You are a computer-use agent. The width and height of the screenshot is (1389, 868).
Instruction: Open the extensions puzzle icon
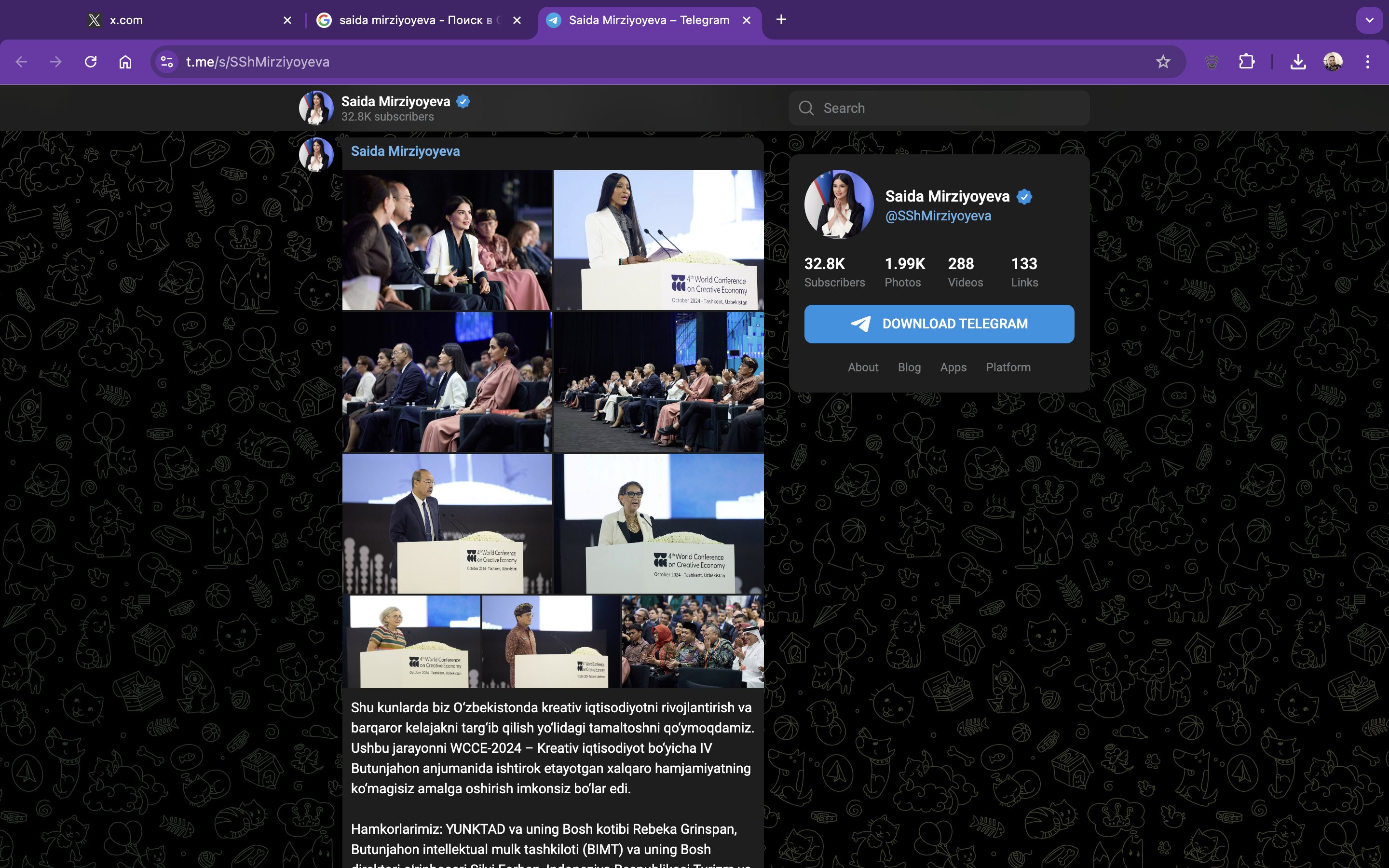[x=1247, y=62]
